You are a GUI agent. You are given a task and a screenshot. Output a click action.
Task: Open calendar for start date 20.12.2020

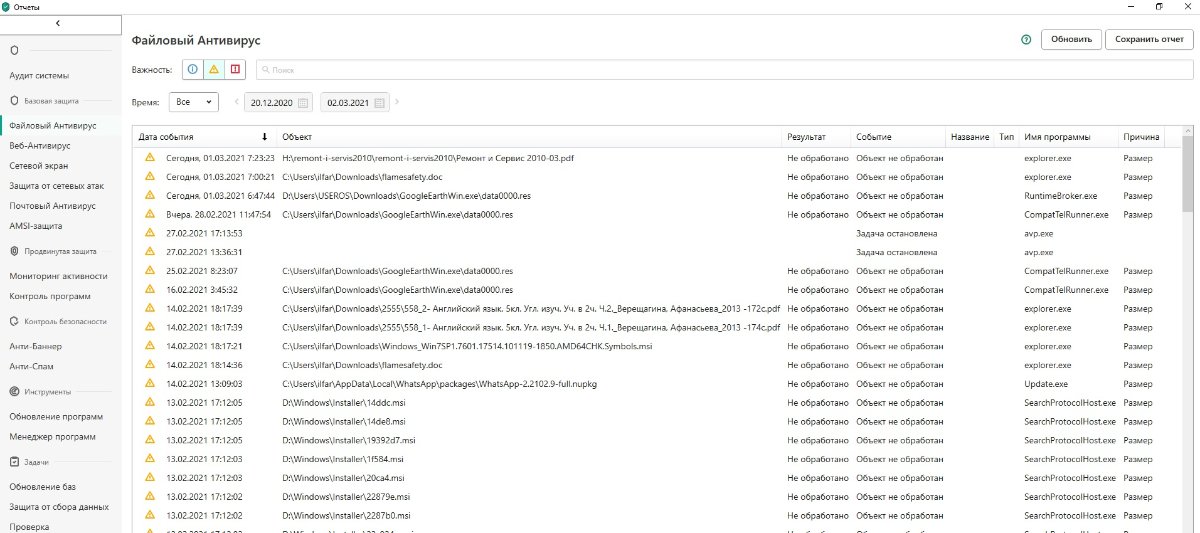(303, 102)
